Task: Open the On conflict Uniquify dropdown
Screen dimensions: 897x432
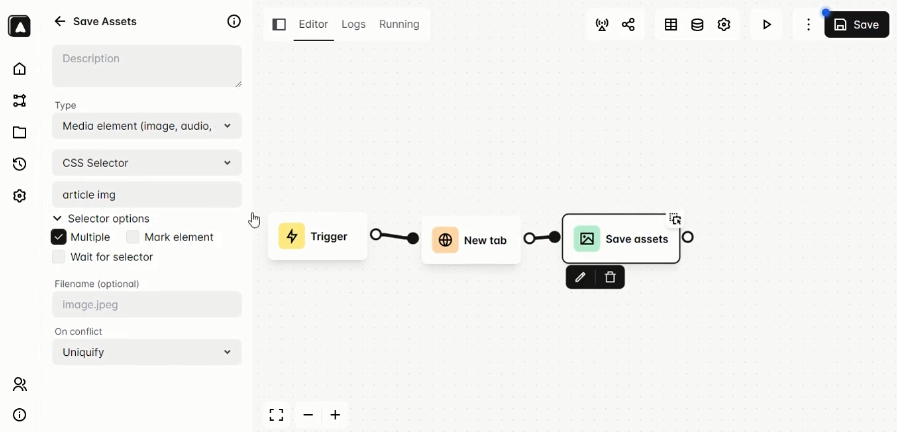Action: [147, 352]
